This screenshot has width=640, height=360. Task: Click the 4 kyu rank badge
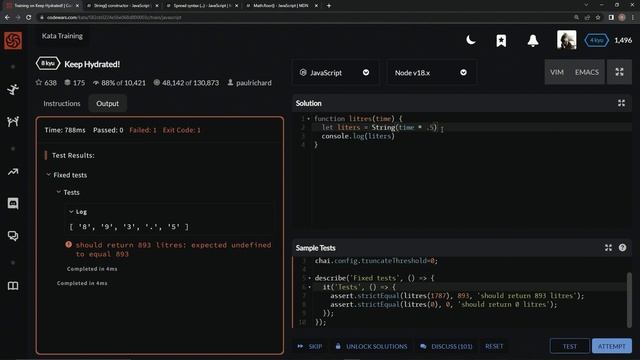[x=596, y=40]
